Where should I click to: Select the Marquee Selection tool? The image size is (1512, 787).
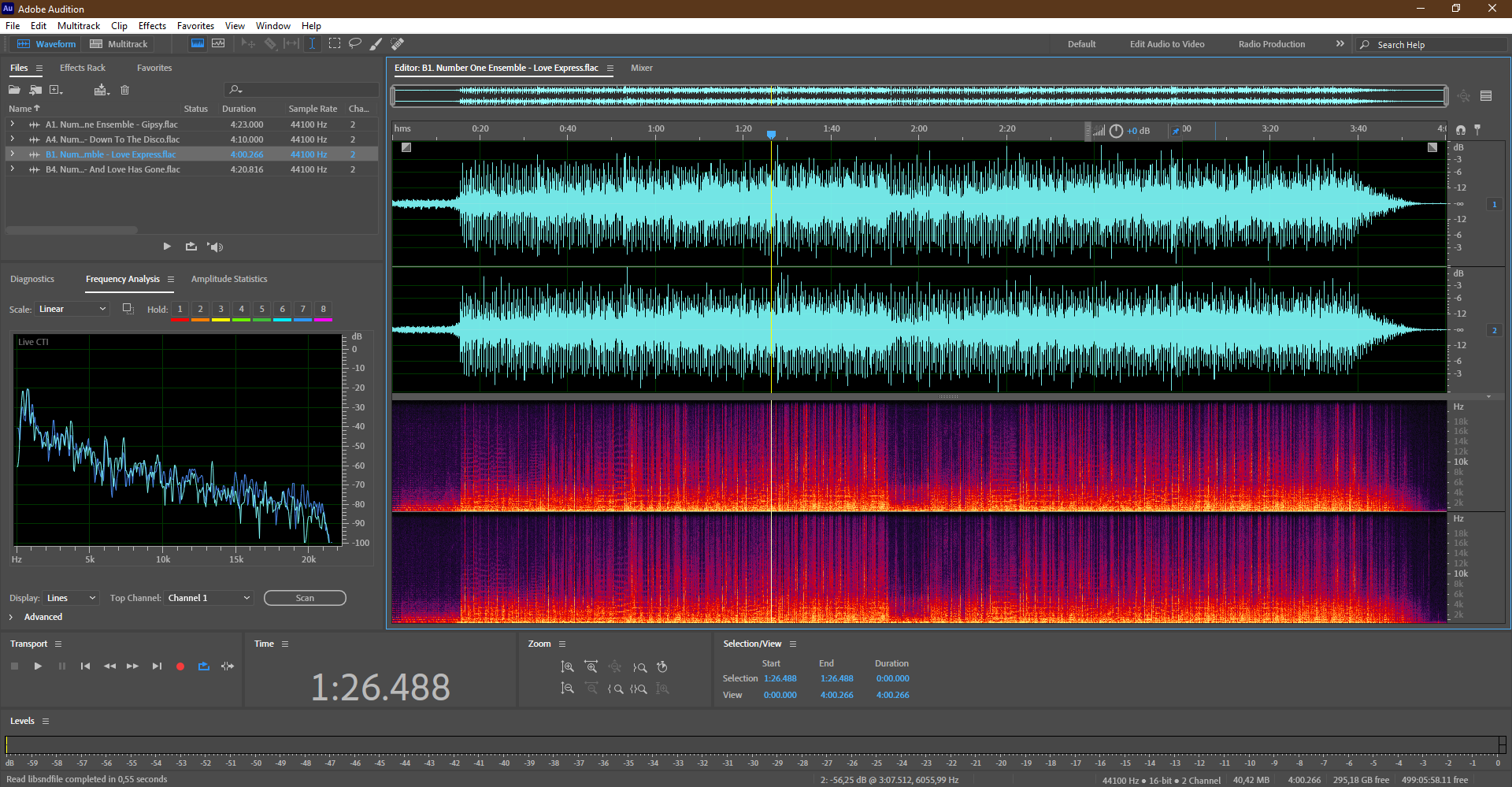tap(335, 44)
